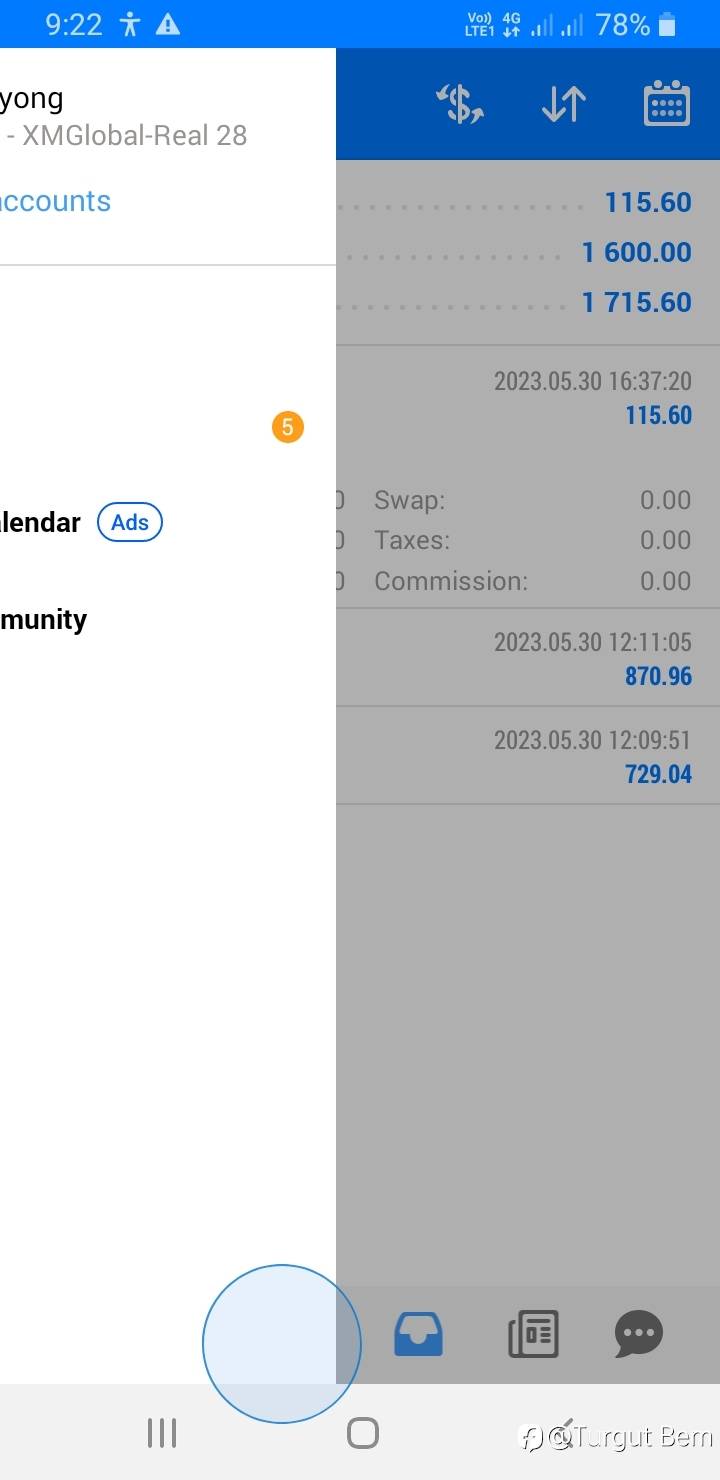Open the accounts link in drawer
This screenshot has width=720, height=1480.
[54, 201]
